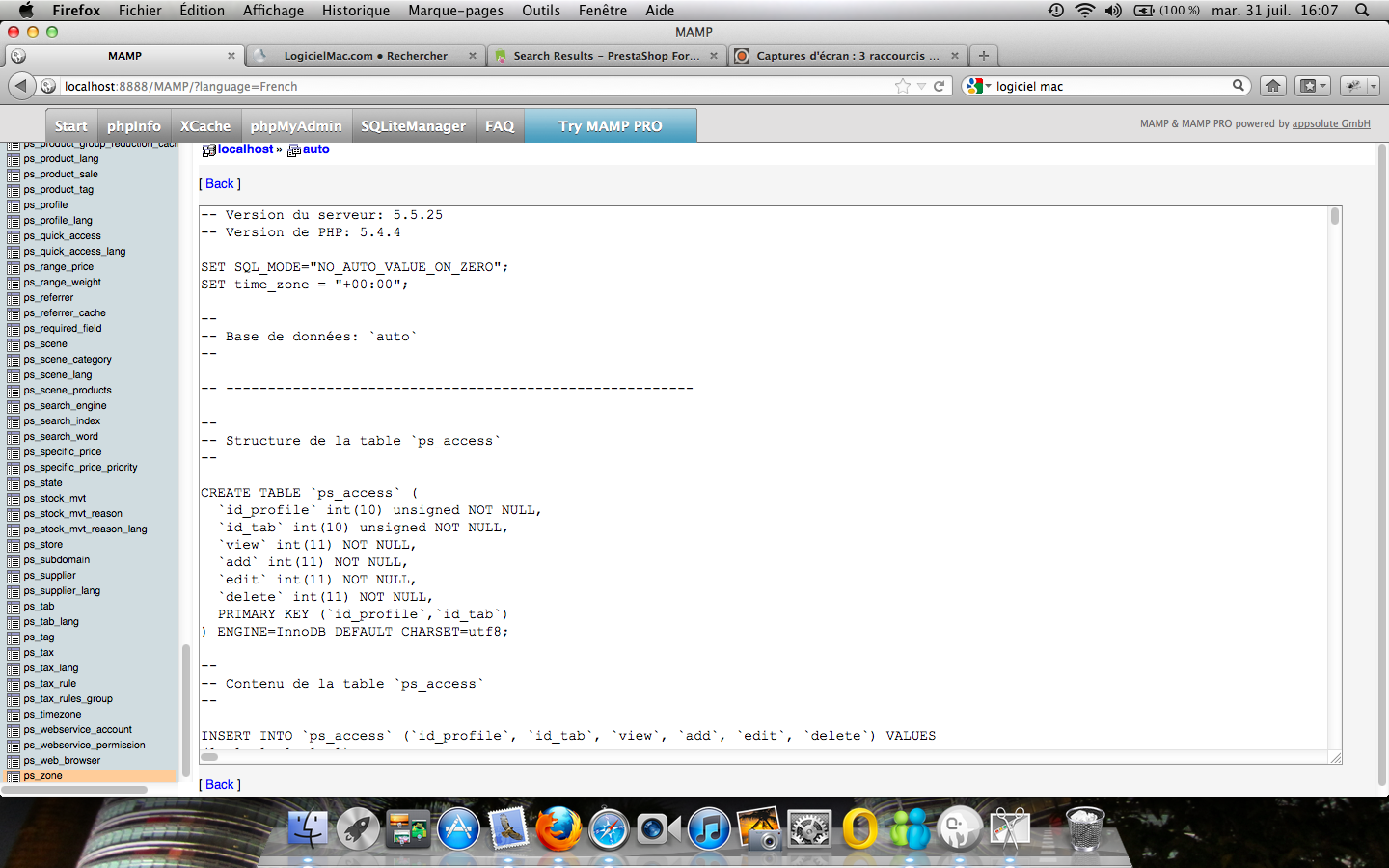Open Spotlight search in the menu bar

tap(1362, 10)
